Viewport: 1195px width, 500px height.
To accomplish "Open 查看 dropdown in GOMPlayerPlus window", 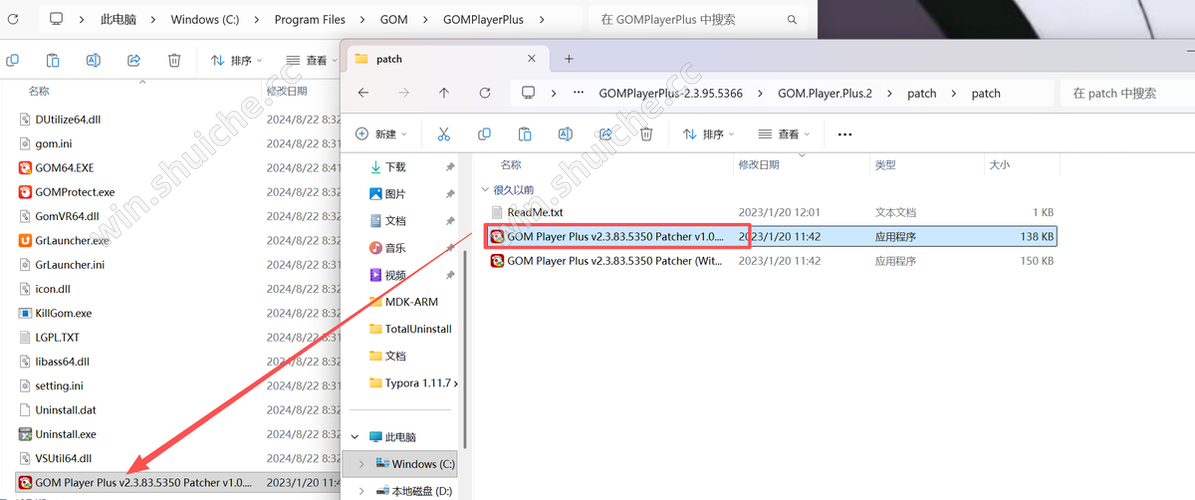I will 312,60.
